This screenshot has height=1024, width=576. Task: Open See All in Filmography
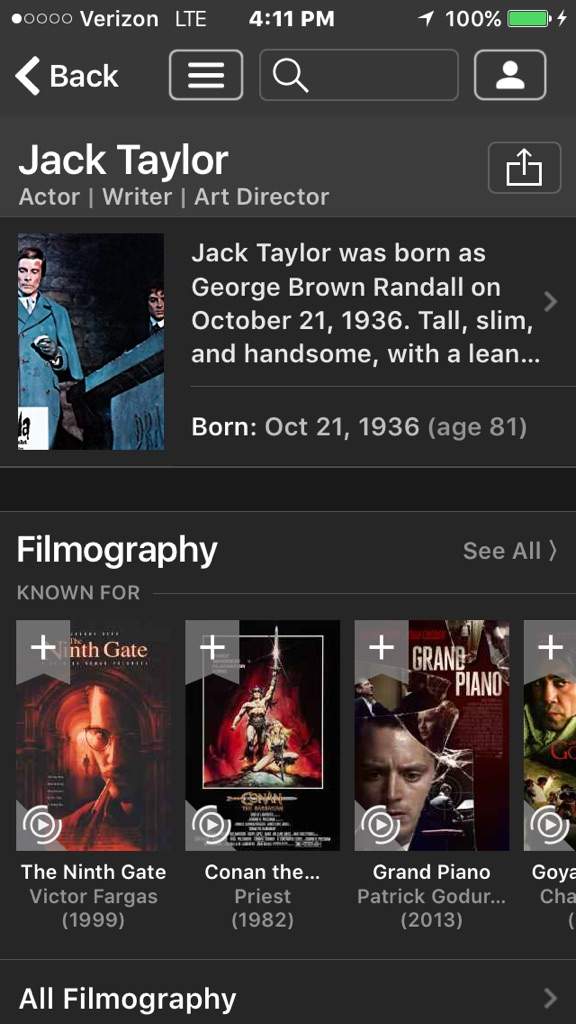(510, 551)
